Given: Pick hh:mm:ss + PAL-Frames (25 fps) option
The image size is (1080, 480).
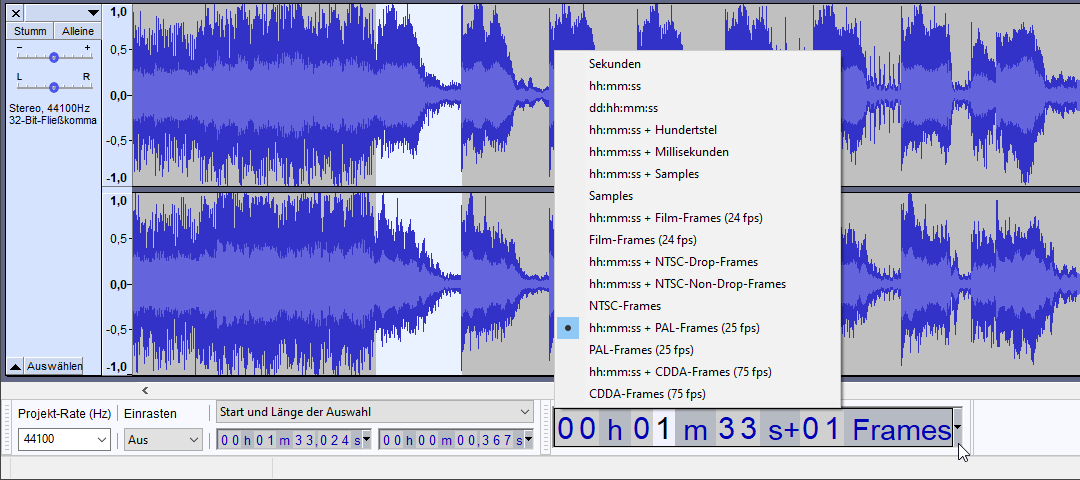Looking at the screenshot, I should coord(673,328).
